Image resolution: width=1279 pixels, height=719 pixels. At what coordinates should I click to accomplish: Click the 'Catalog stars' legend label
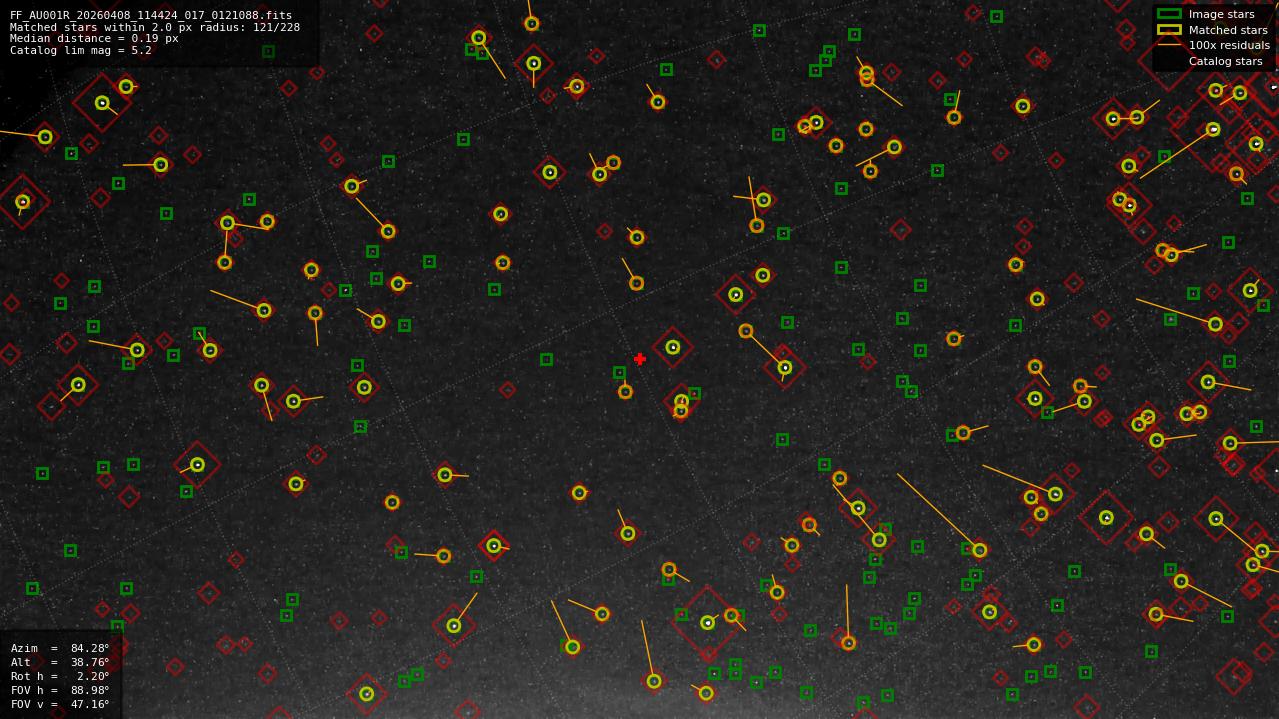coord(1225,61)
